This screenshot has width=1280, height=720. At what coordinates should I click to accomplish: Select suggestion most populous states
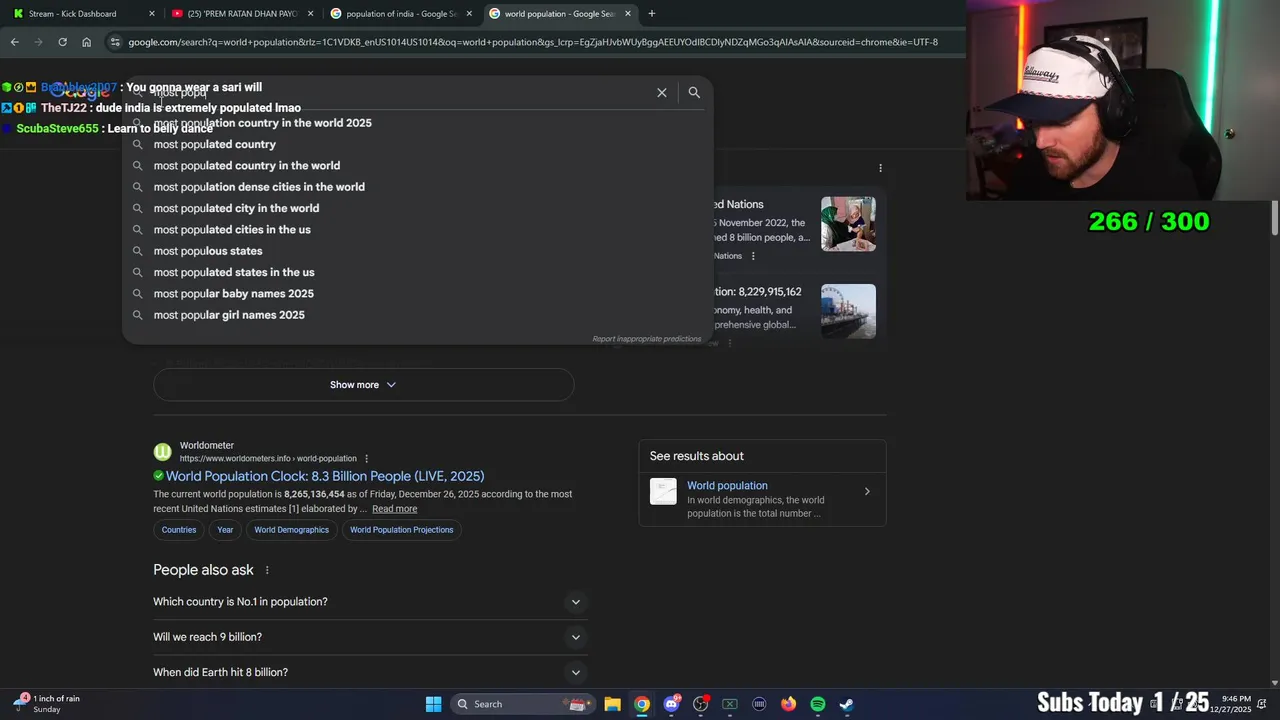418,251
